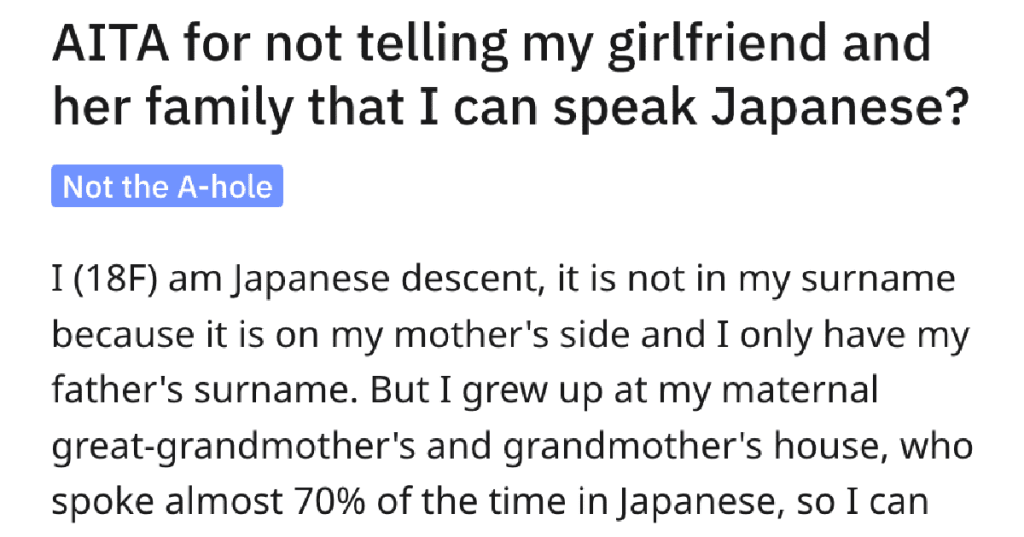Click the "Not the A-hole" flair tag
The image size is (1024, 537).
pos(167,187)
